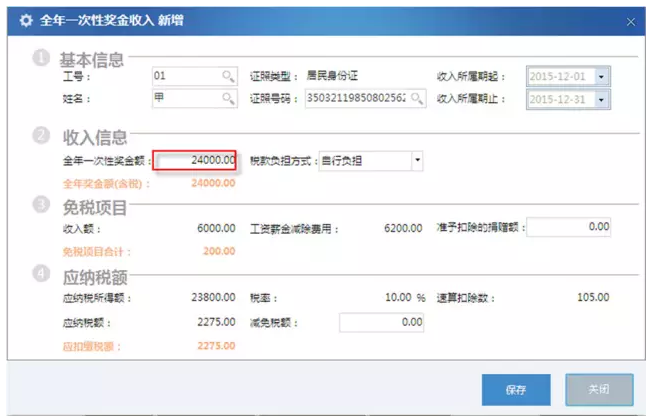Viewport: 653px width, 420px height.
Task: Click the 基本信息 section heading
Action: 91,60
